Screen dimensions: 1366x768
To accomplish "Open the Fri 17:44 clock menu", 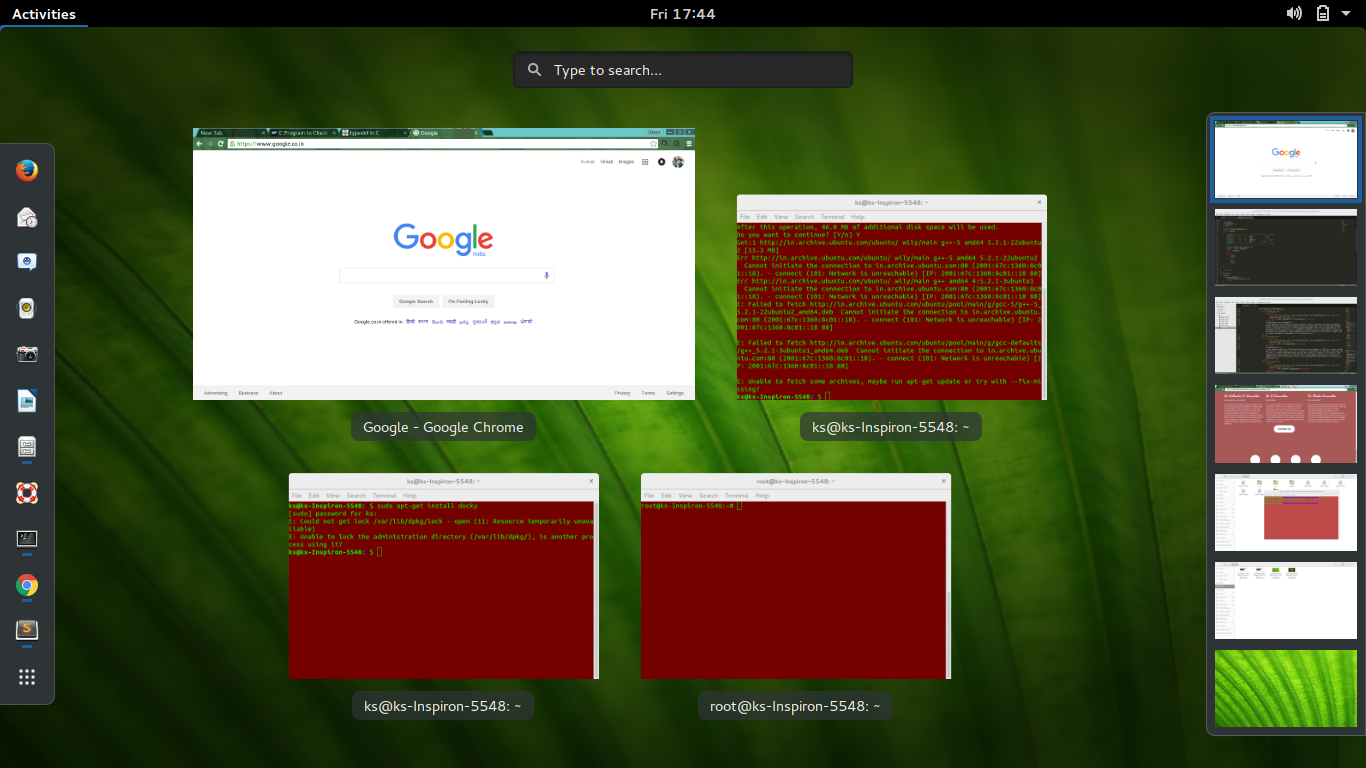I will 683,13.
